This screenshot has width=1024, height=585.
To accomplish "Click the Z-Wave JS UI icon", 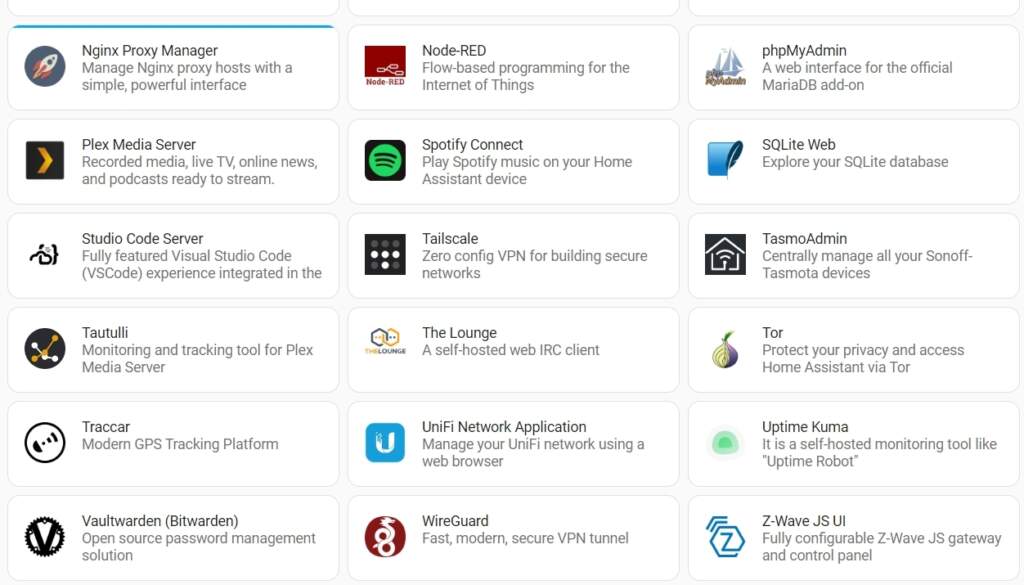I will point(725,537).
